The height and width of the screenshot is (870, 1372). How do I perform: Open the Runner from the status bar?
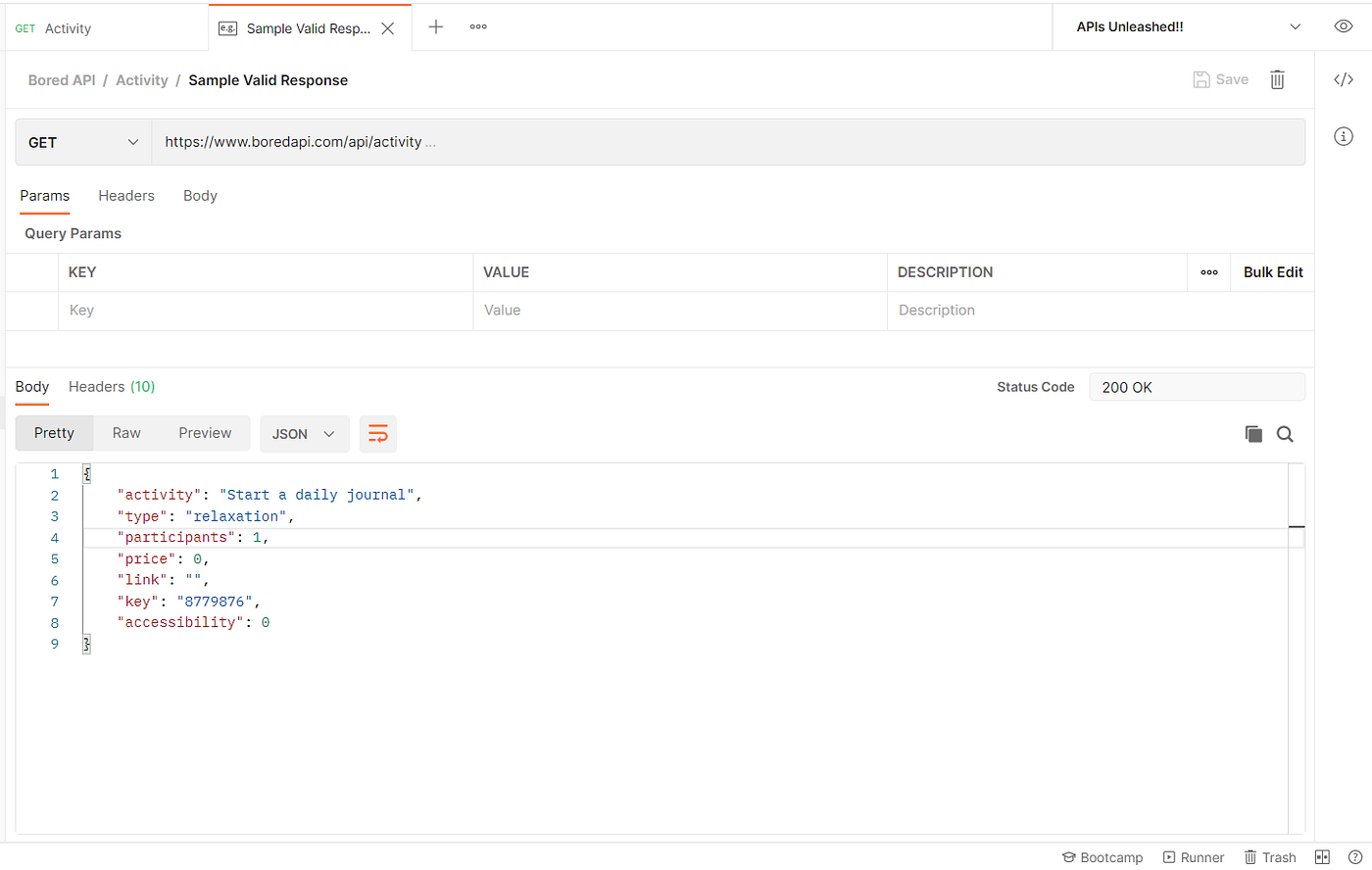click(x=1194, y=857)
